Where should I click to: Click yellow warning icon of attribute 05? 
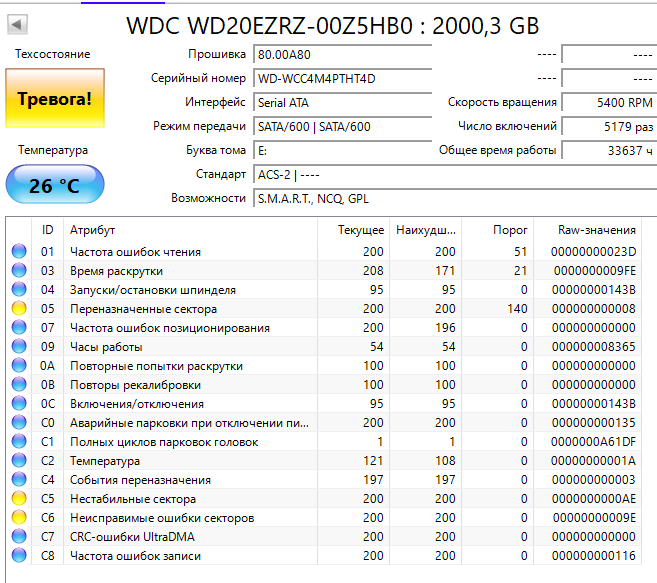19,308
